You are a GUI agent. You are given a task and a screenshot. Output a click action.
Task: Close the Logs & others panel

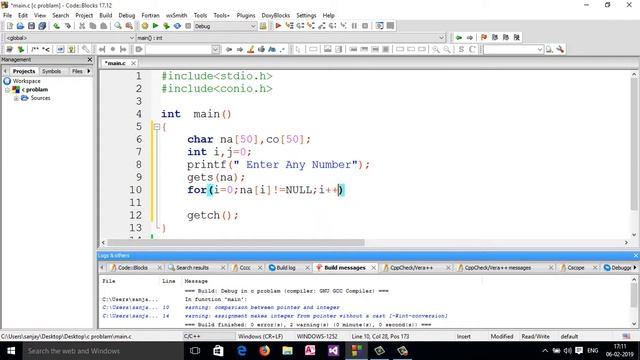coord(636,256)
